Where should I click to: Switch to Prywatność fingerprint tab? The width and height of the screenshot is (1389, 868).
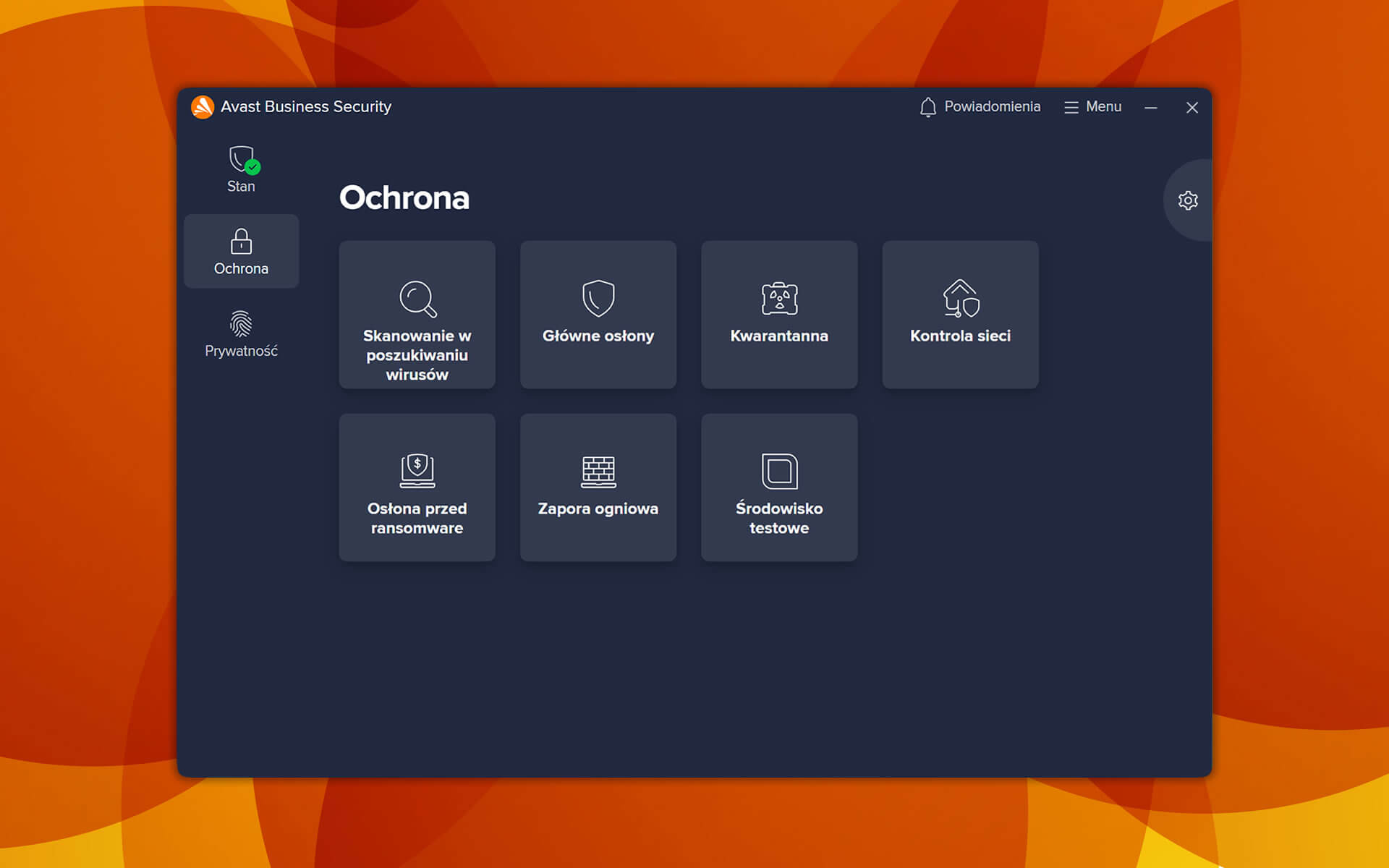click(x=241, y=333)
